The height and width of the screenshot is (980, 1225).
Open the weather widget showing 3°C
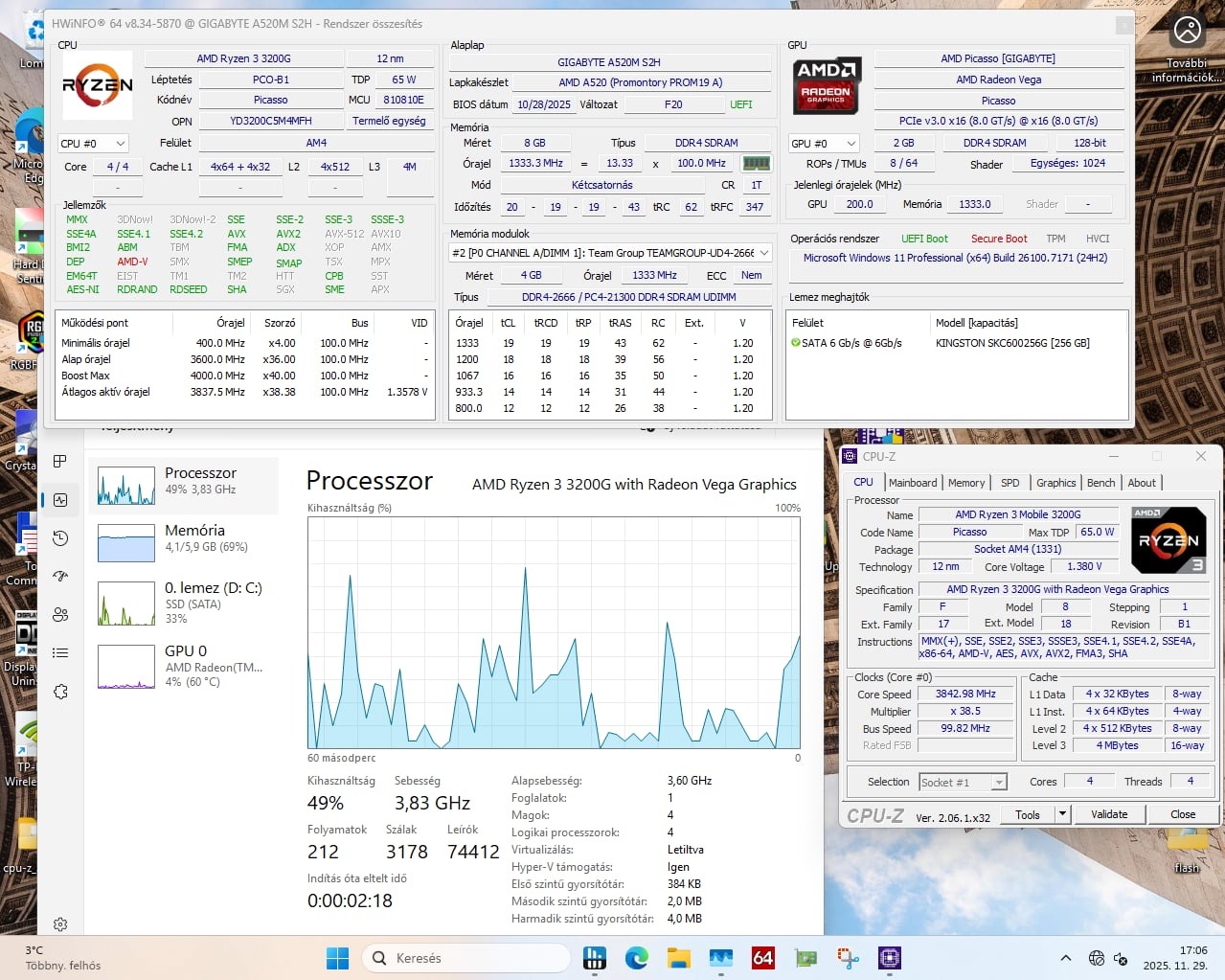click(x=63, y=958)
